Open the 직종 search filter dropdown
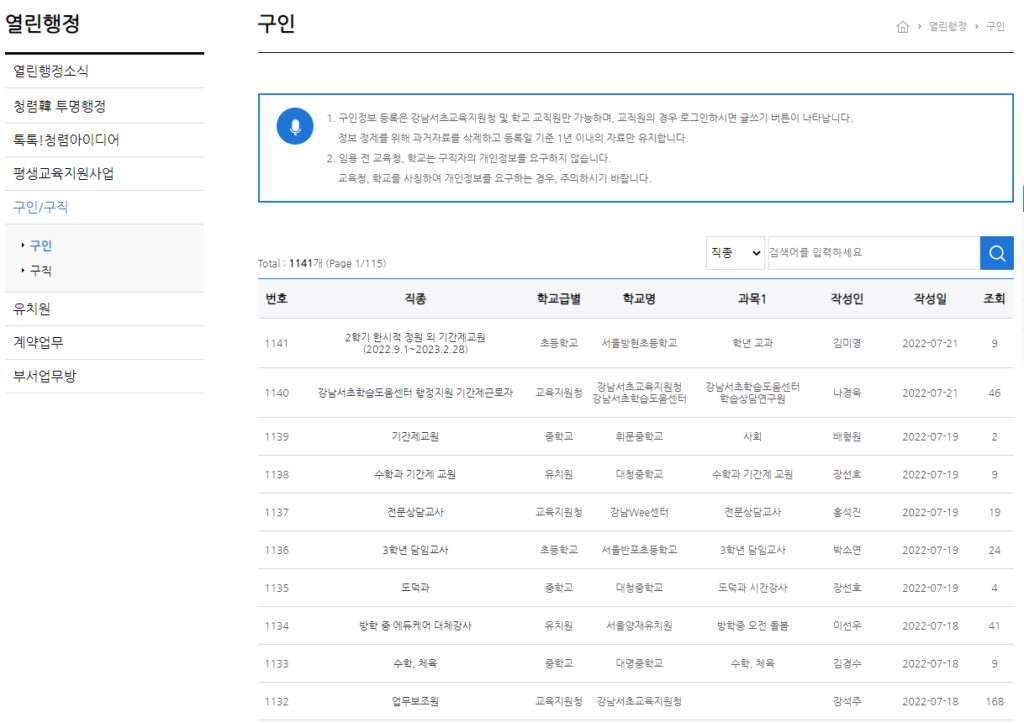This screenshot has width=1024, height=723. [x=735, y=253]
